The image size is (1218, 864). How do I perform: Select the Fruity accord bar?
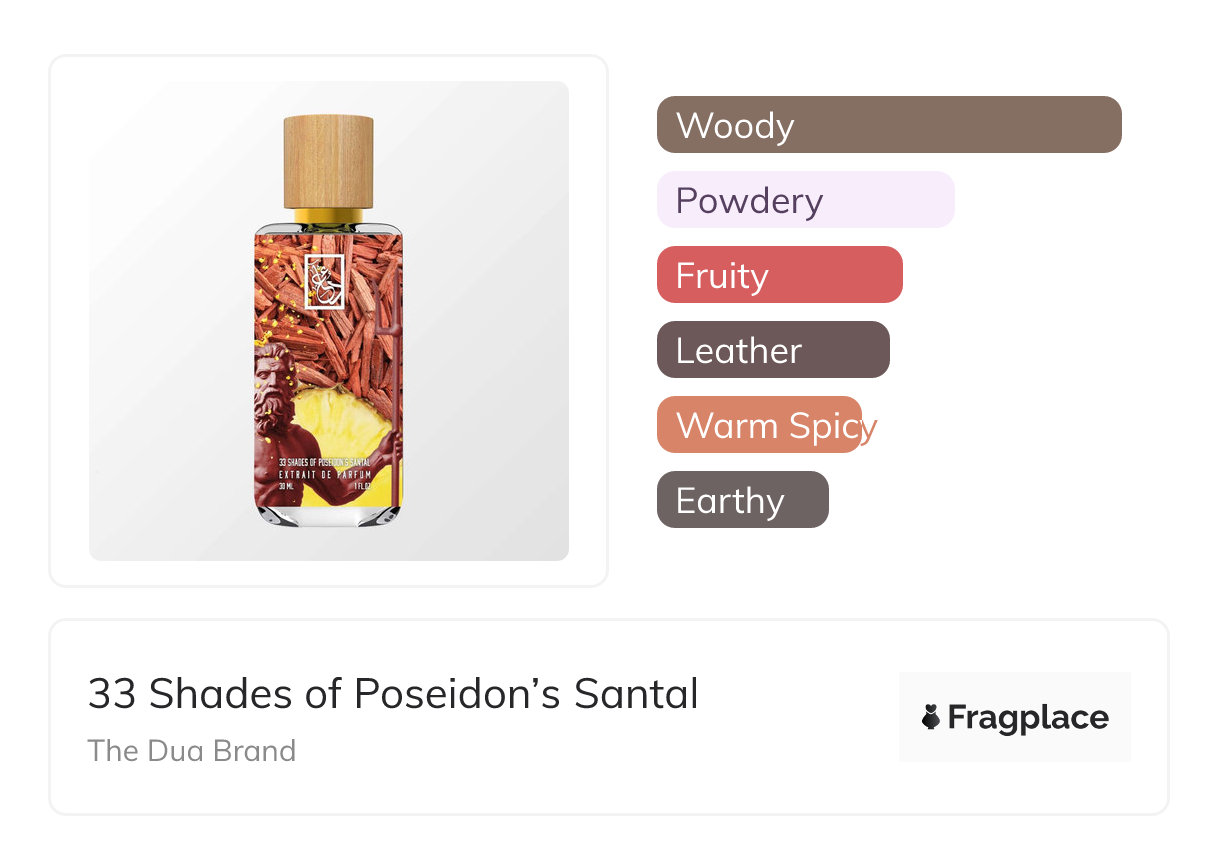point(779,275)
